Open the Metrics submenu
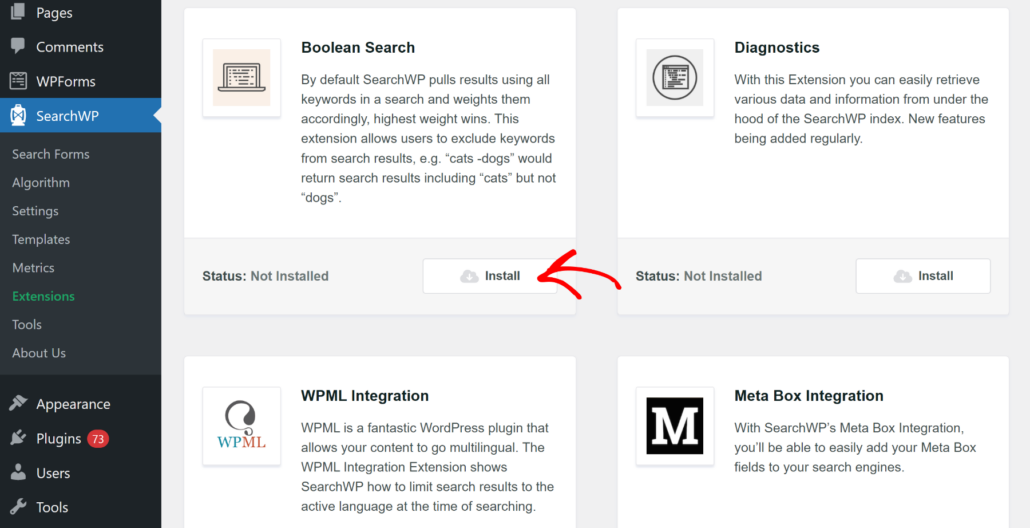 (33, 267)
